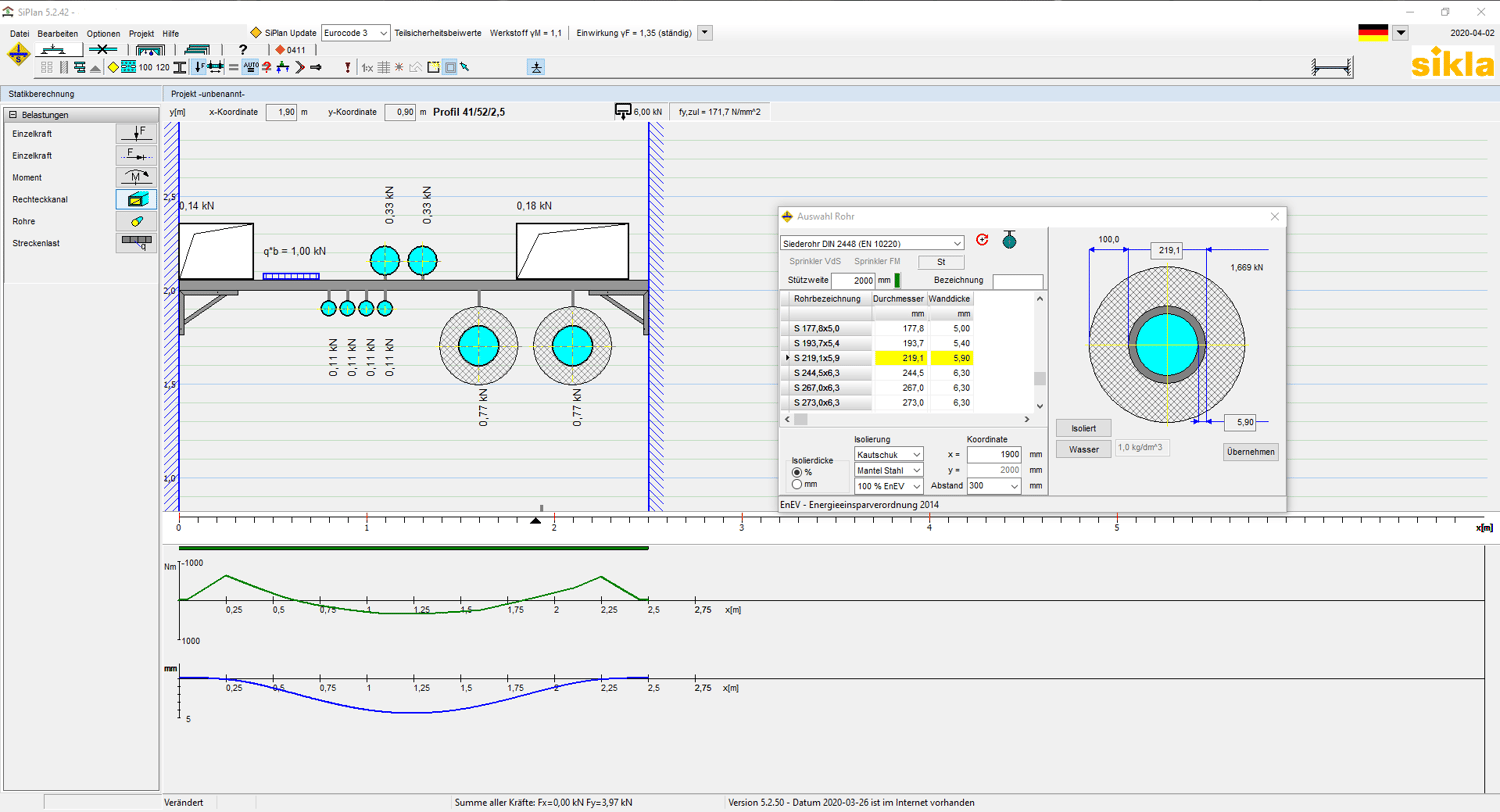Select the Moment load tool
Image resolution: width=1500 pixels, height=812 pixels.
[x=137, y=177]
